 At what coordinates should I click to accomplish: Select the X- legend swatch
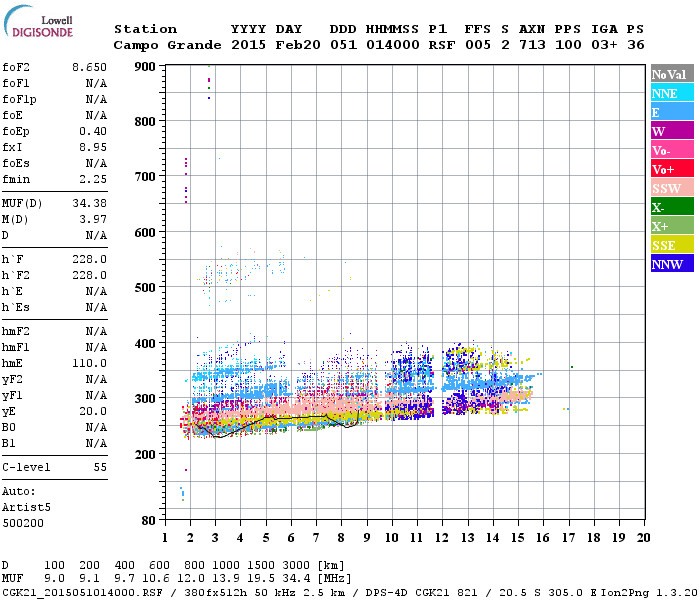[x=672, y=207]
